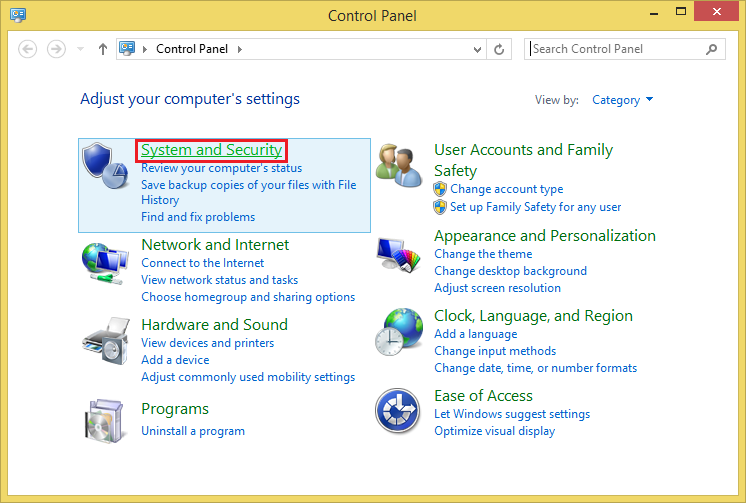Open Adjust commonly used mobility settings

pos(248,377)
